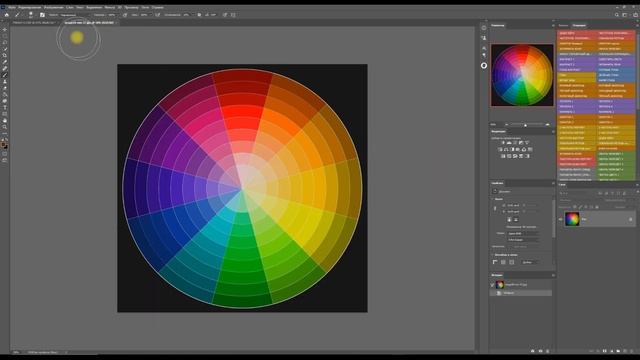The height and width of the screenshot is (360, 640).
Task: Select the Clone Stamp tool
Action: tap(4, 81)
